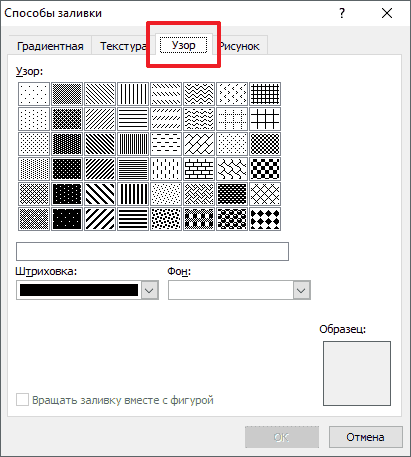The width and height of the screenshot is (411, 457).
Task: Pick the thickest upward diagonal stripes pattern
Action: point(100,219)
